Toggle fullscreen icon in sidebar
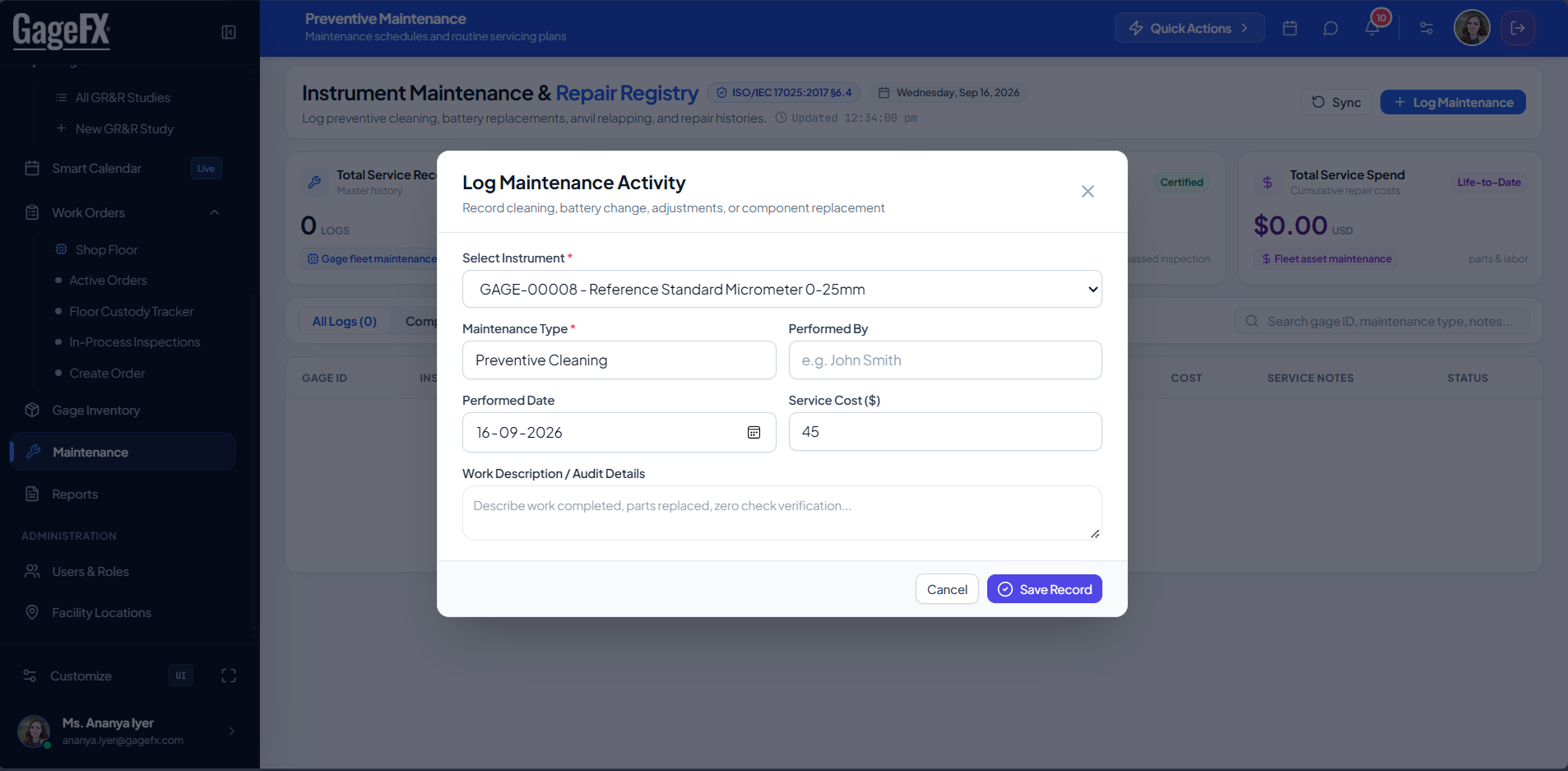The width and height of the screenshot is (1568, 771). [229, 676]
